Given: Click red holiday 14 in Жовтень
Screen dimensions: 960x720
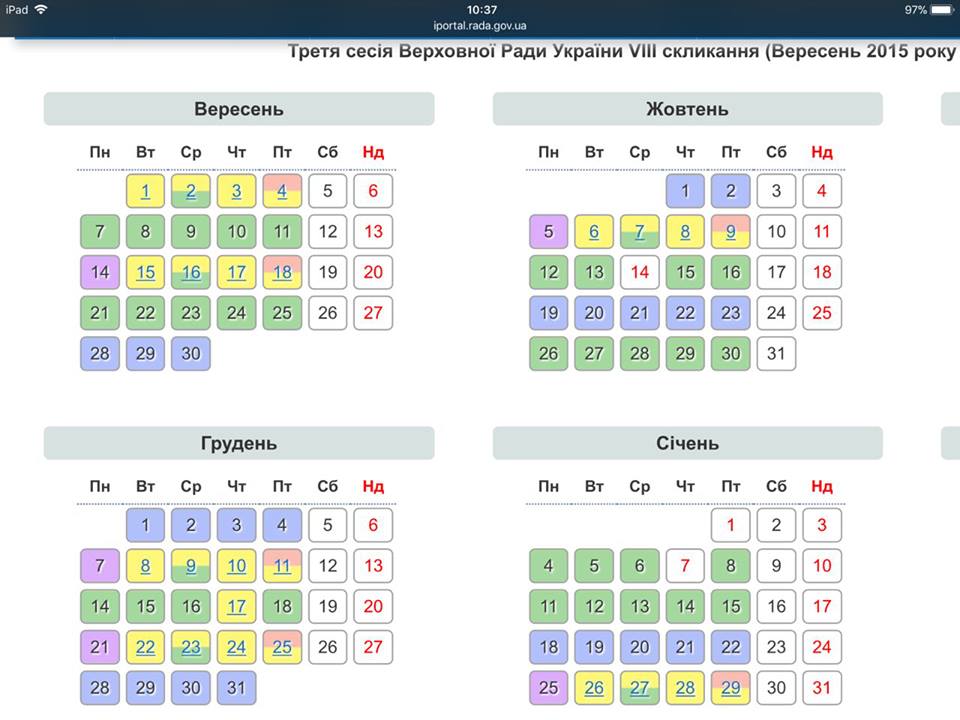Looking at the screenshot, I should click(x=640, y=272).
